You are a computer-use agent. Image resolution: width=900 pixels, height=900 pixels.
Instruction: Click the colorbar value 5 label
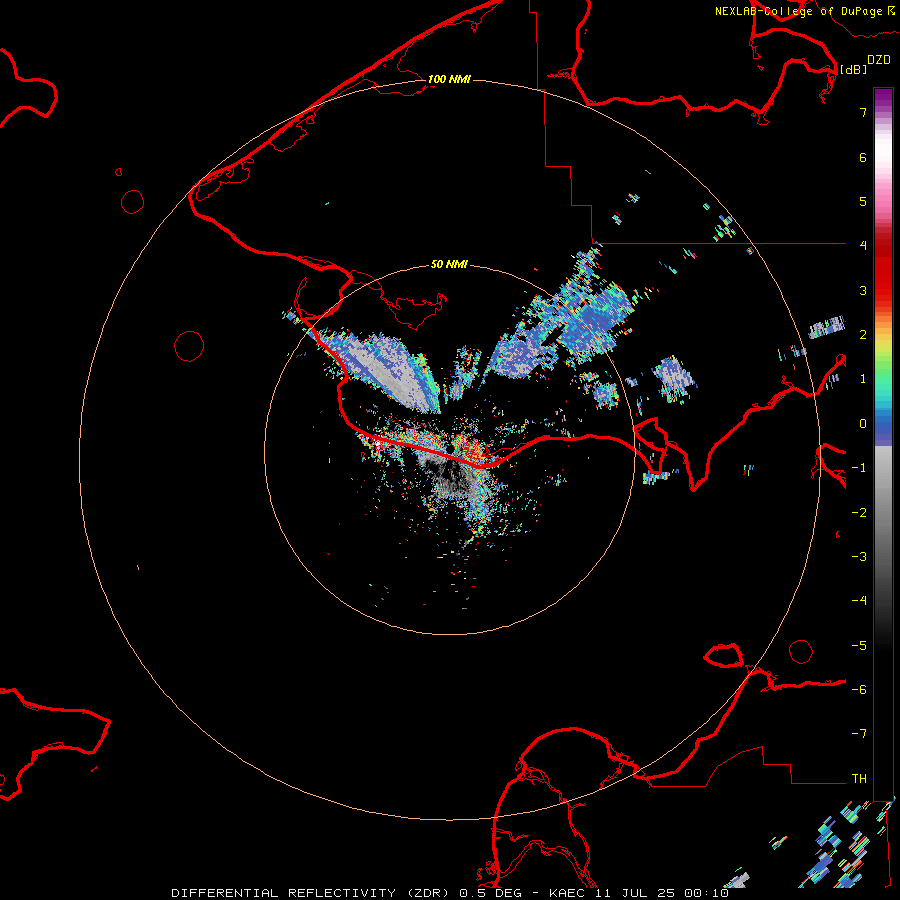pos(863,201)
